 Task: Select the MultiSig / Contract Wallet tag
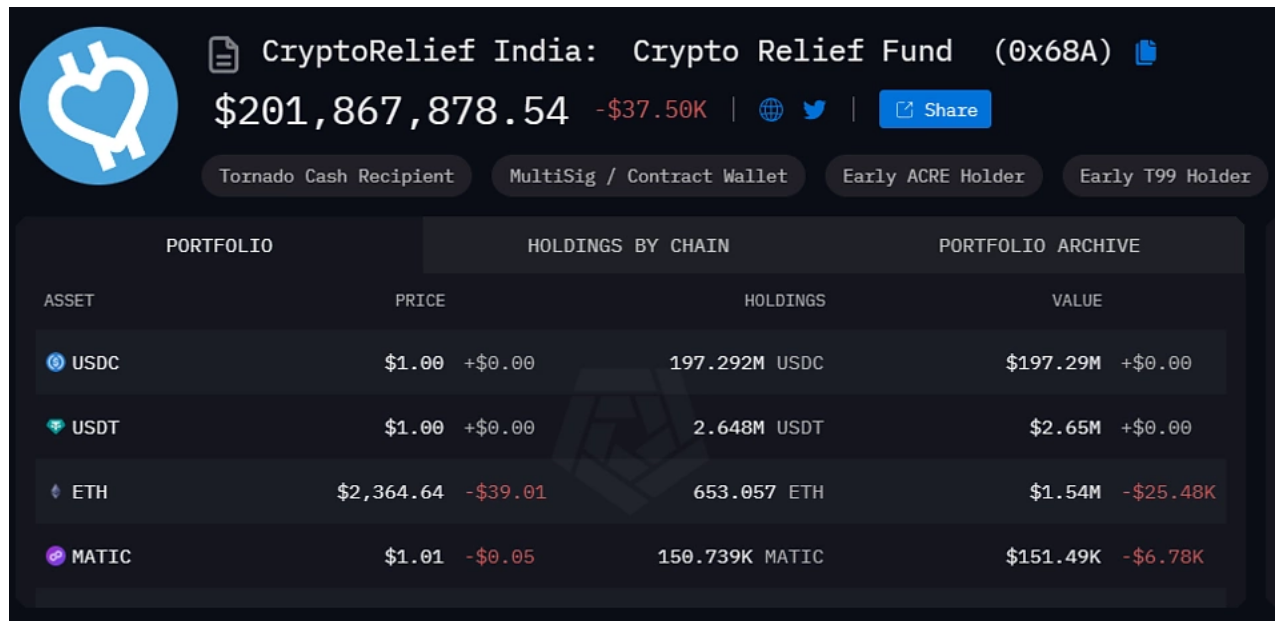click(x=648, y=176)
